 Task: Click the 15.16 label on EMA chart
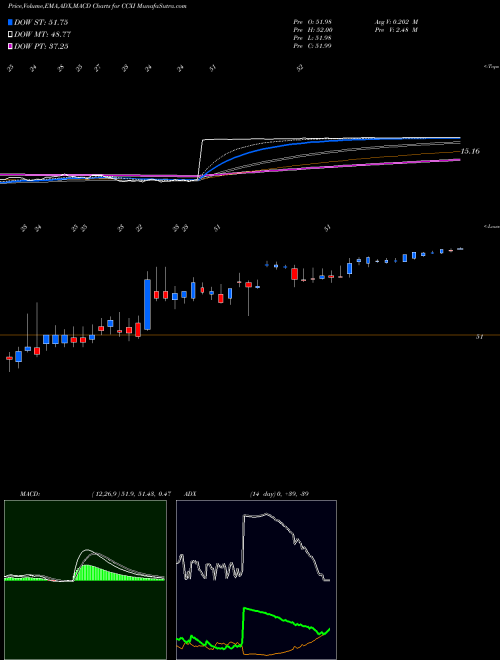coord(470,151)
